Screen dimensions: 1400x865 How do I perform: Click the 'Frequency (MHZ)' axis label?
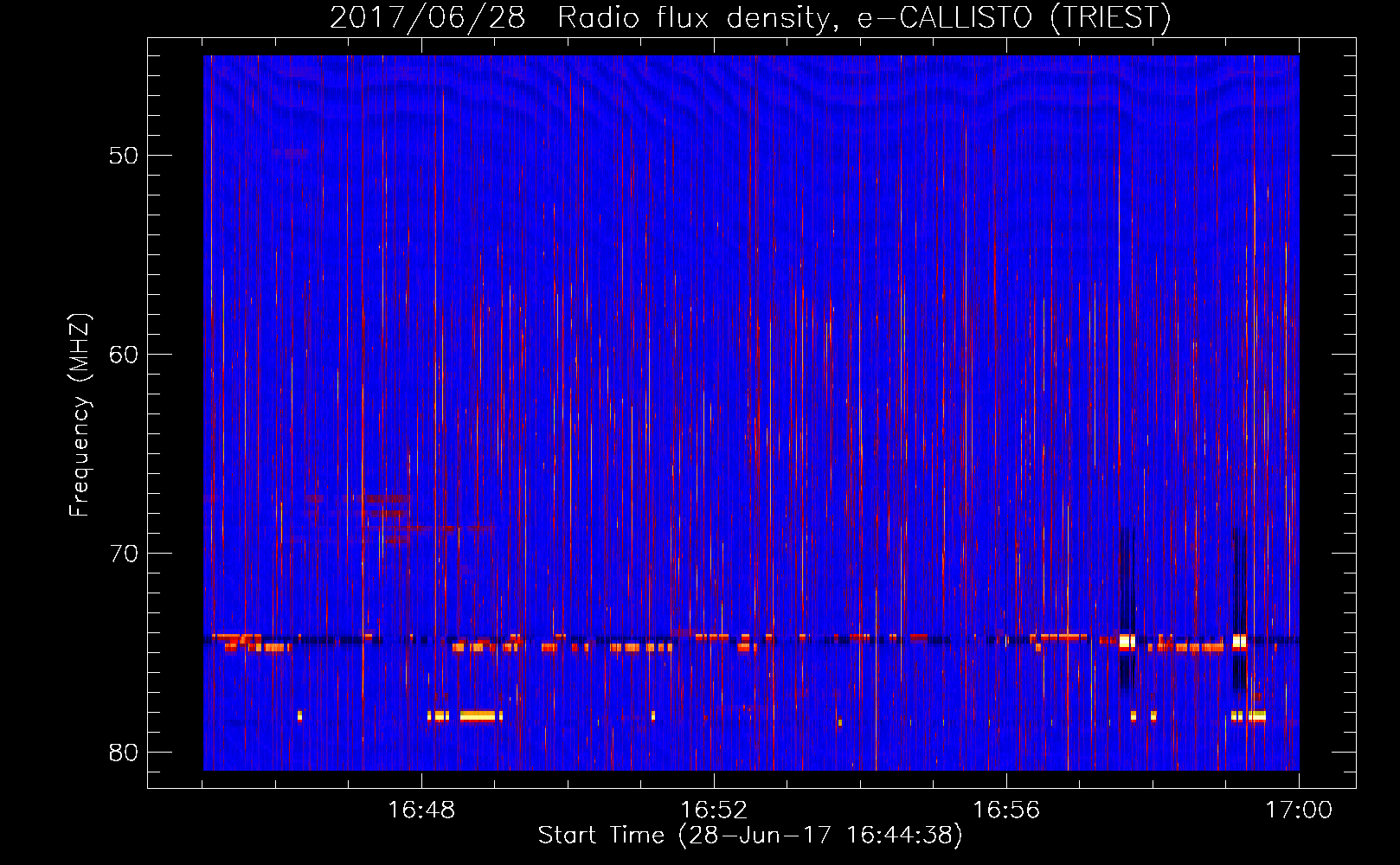tap(79, 415)
